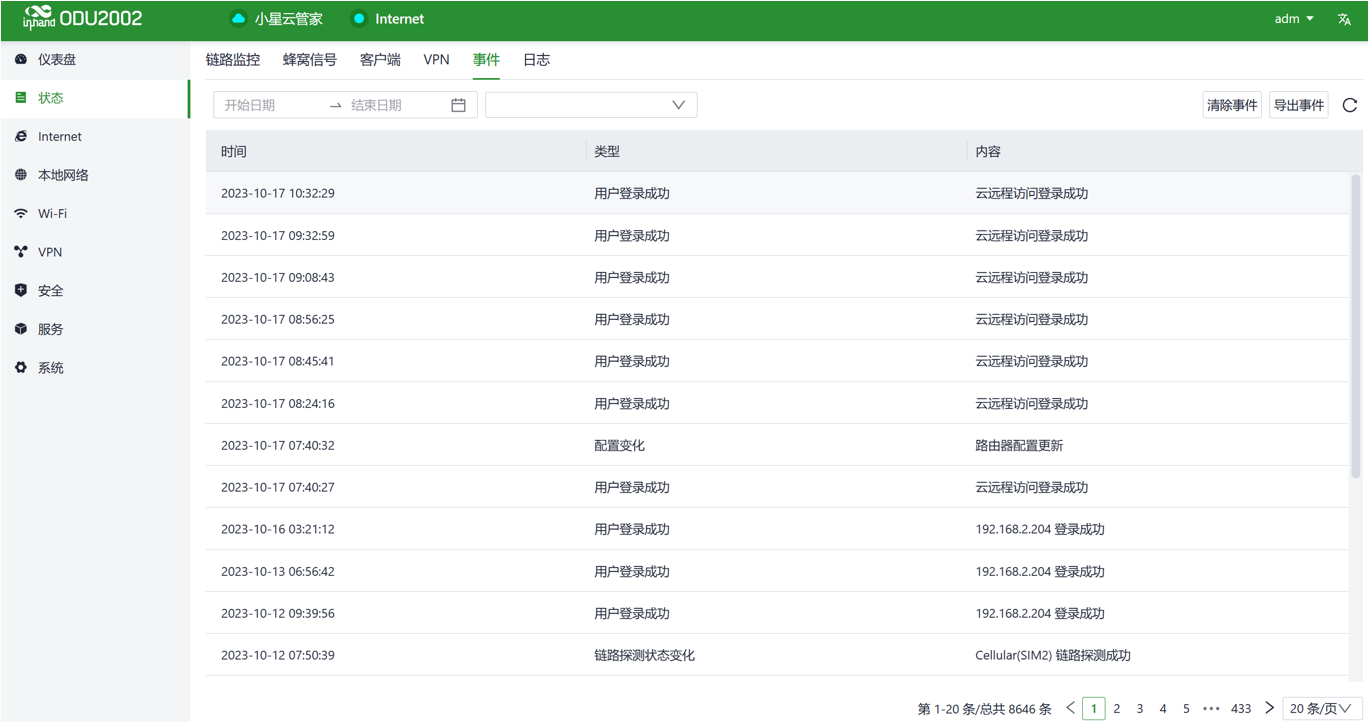Click the 小星云管家 cloud status icon

238,19
